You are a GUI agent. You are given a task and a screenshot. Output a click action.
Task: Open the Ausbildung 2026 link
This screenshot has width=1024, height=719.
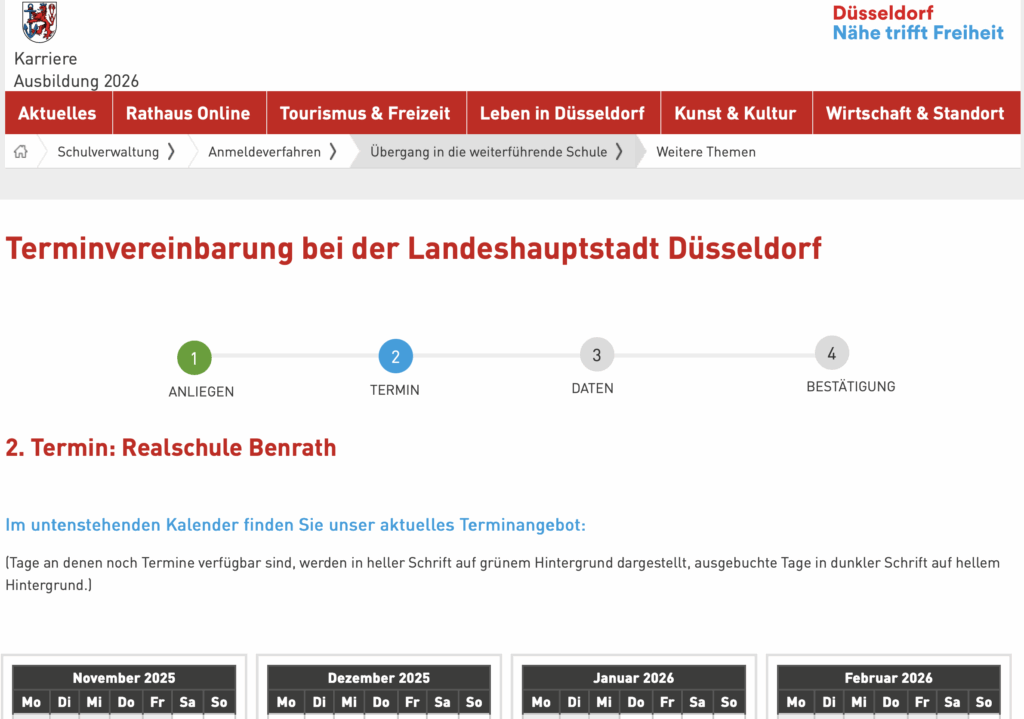click(76, 81)
